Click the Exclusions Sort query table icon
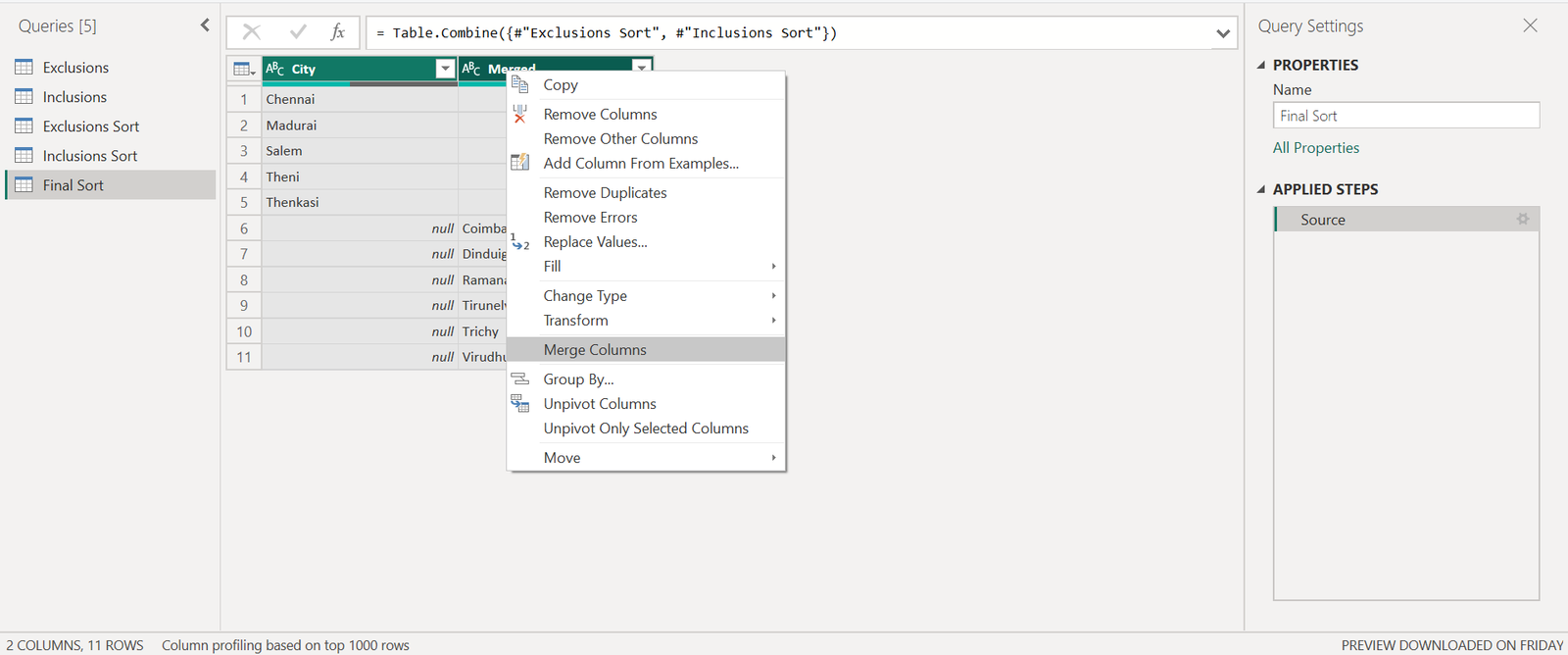Image resolution: width=1568 pixels, height=655 pixels. [x=24, y=126]
